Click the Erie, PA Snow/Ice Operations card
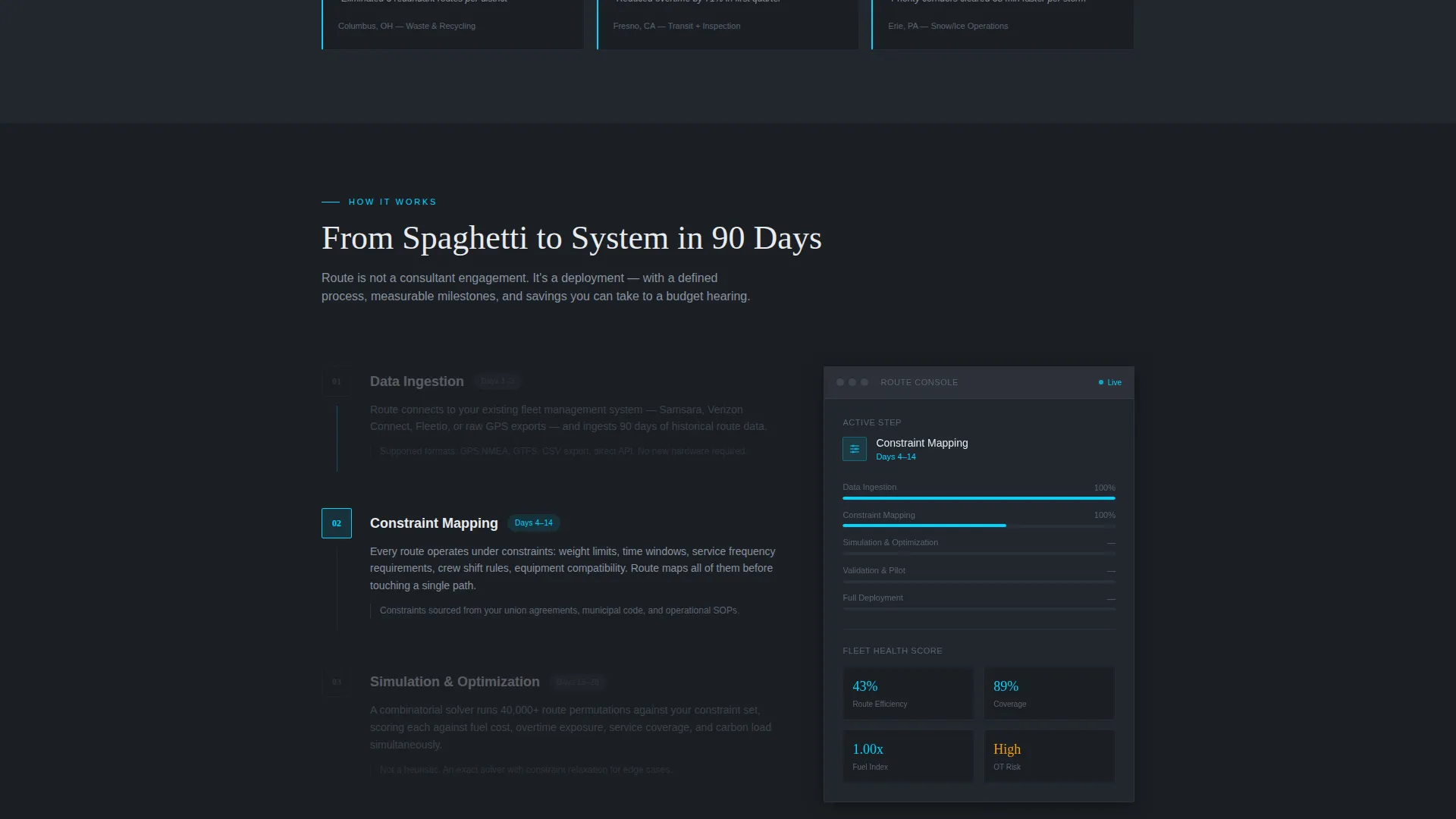The image size is (1456, 819). pos(1003,24)
